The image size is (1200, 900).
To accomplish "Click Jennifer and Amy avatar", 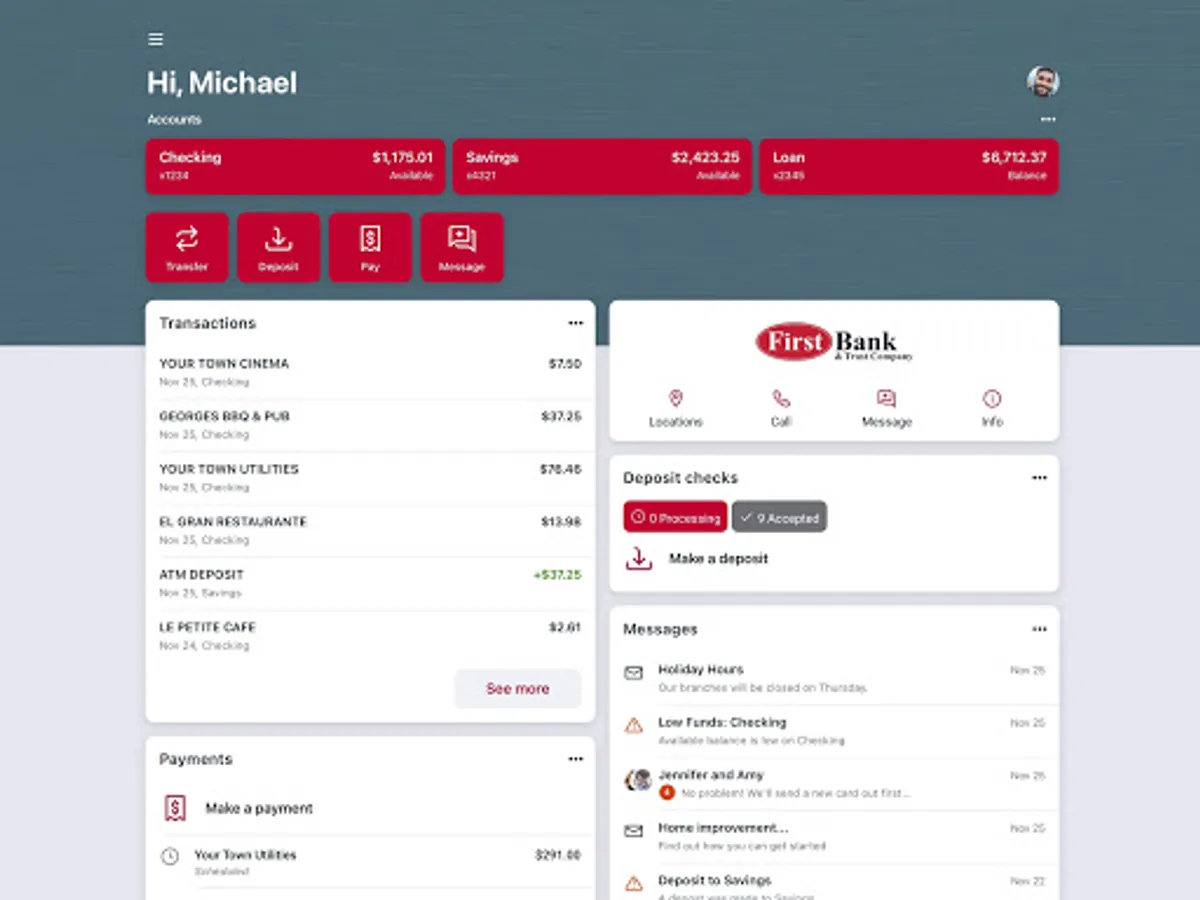I will pyautogui.click(x=638, y=780).
